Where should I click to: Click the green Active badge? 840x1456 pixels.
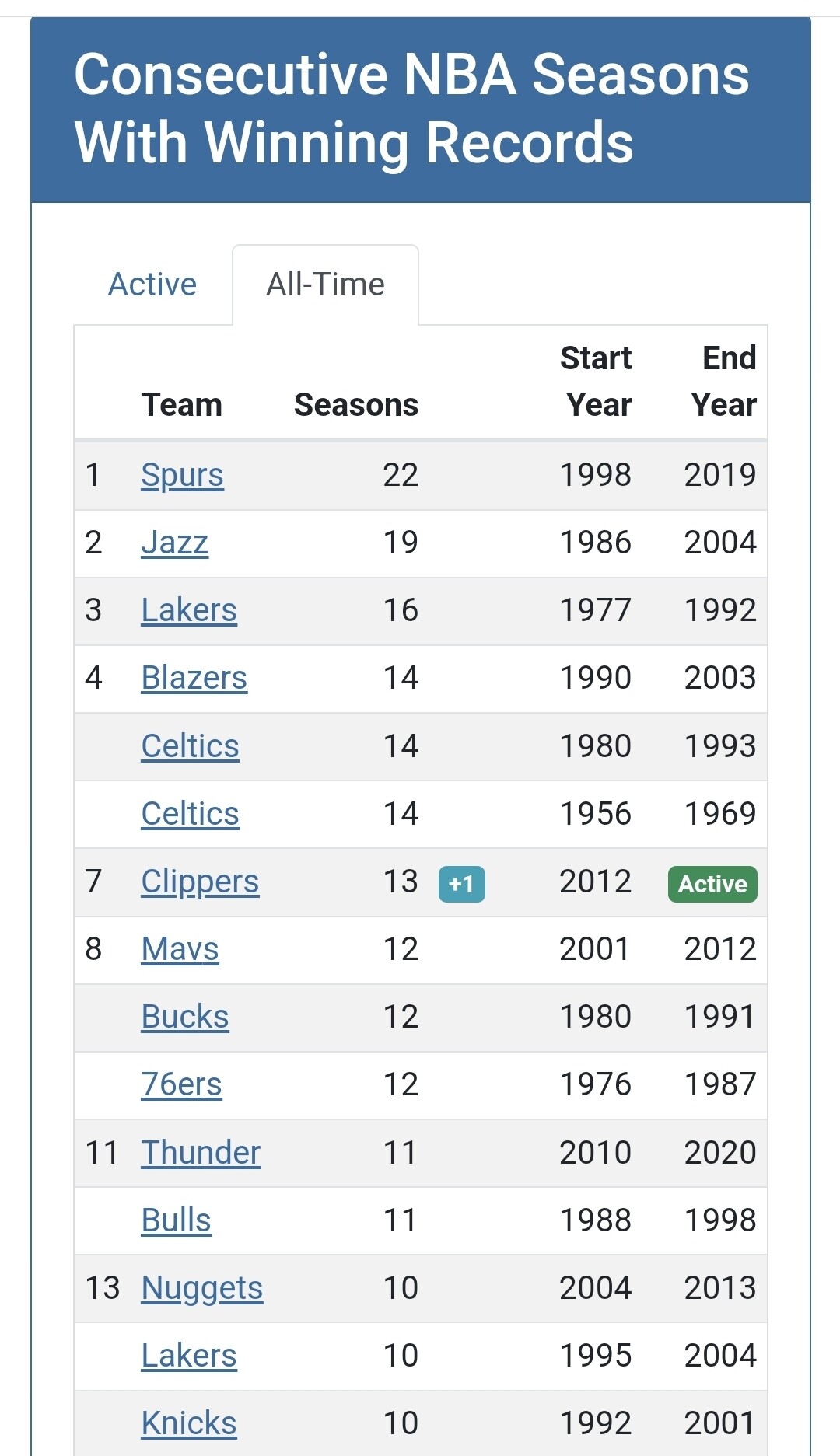712,884
